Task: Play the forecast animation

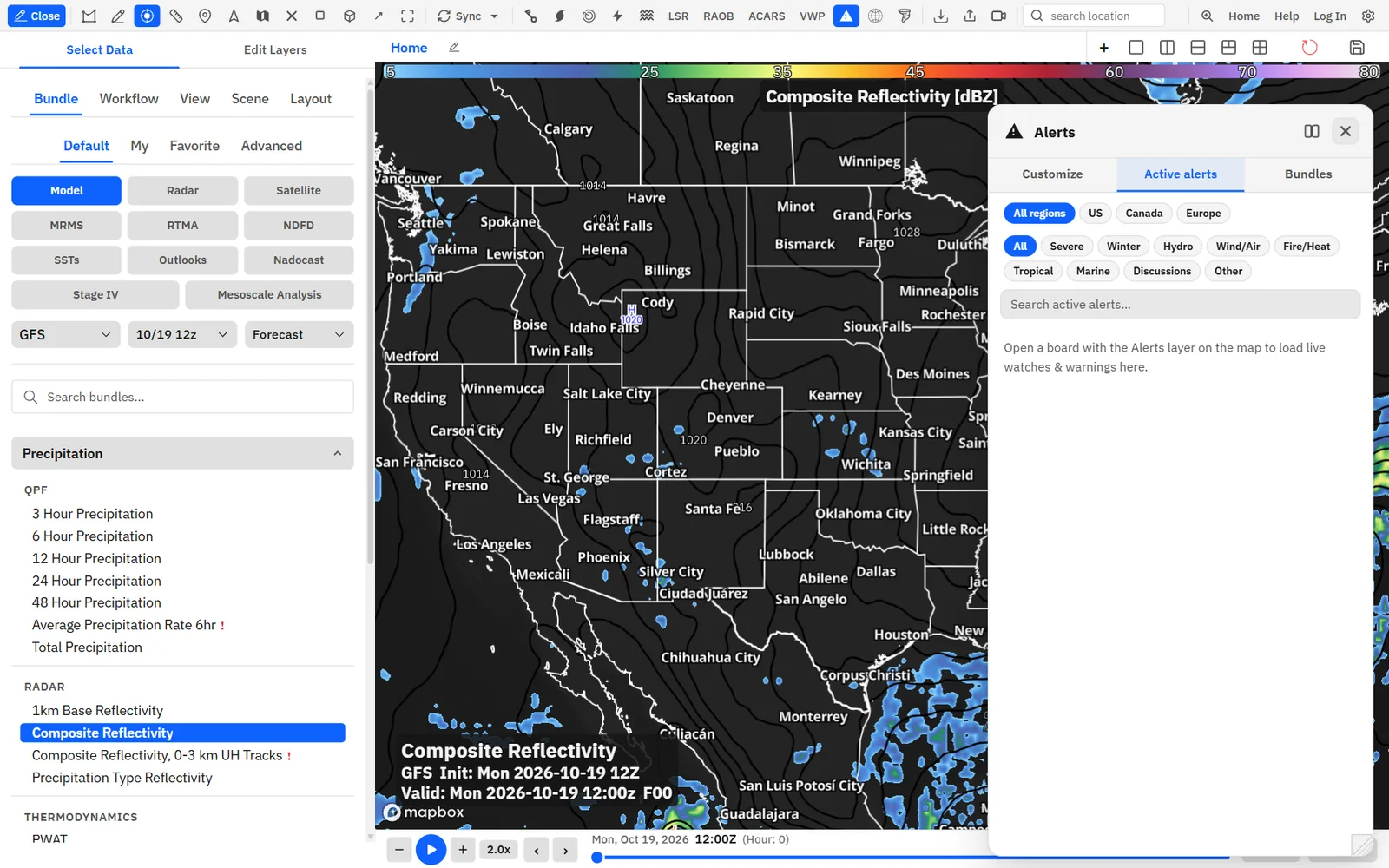Action: [x=431, y=850]
